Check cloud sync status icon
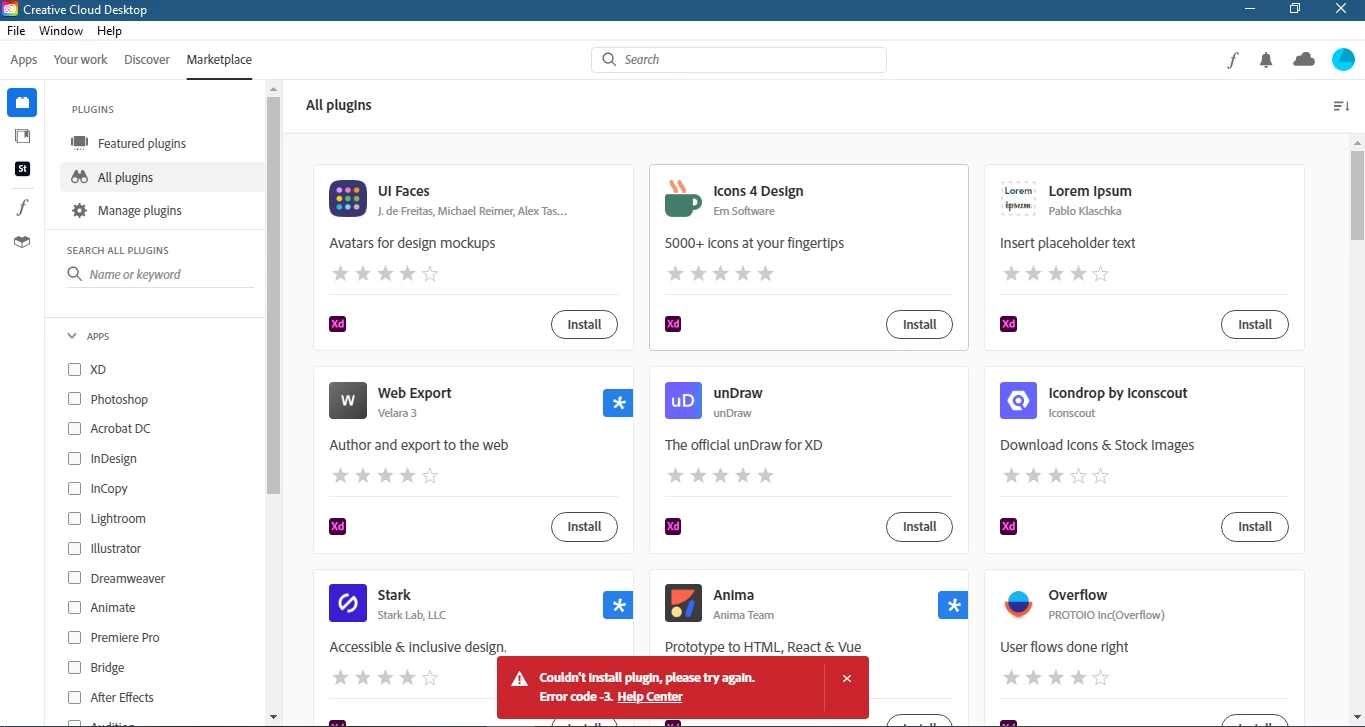Screen dimensions: 1365x727 click(1304, 60)
